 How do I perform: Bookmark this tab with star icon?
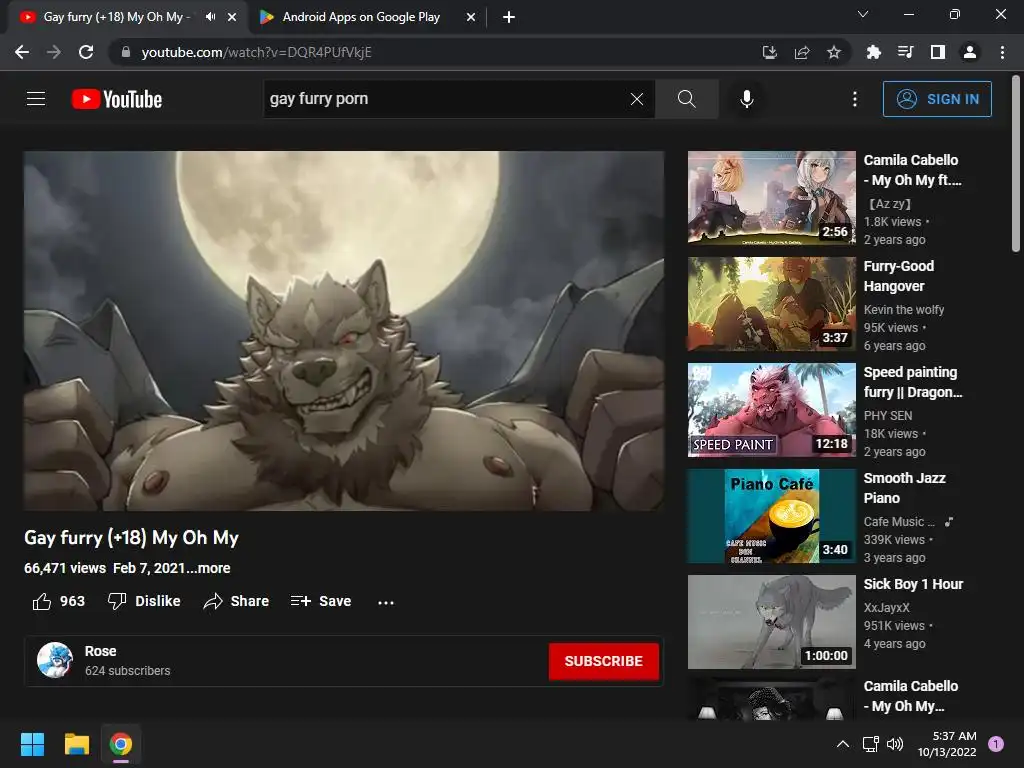click(833, 52)
